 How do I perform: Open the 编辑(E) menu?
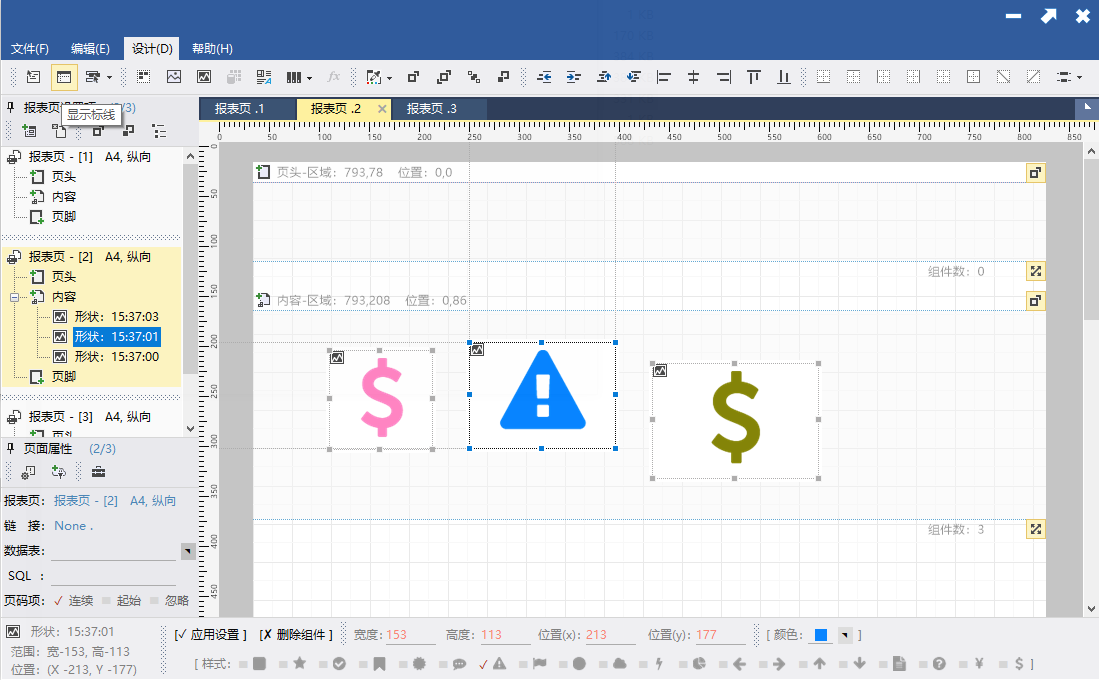[x=90, y=48]
